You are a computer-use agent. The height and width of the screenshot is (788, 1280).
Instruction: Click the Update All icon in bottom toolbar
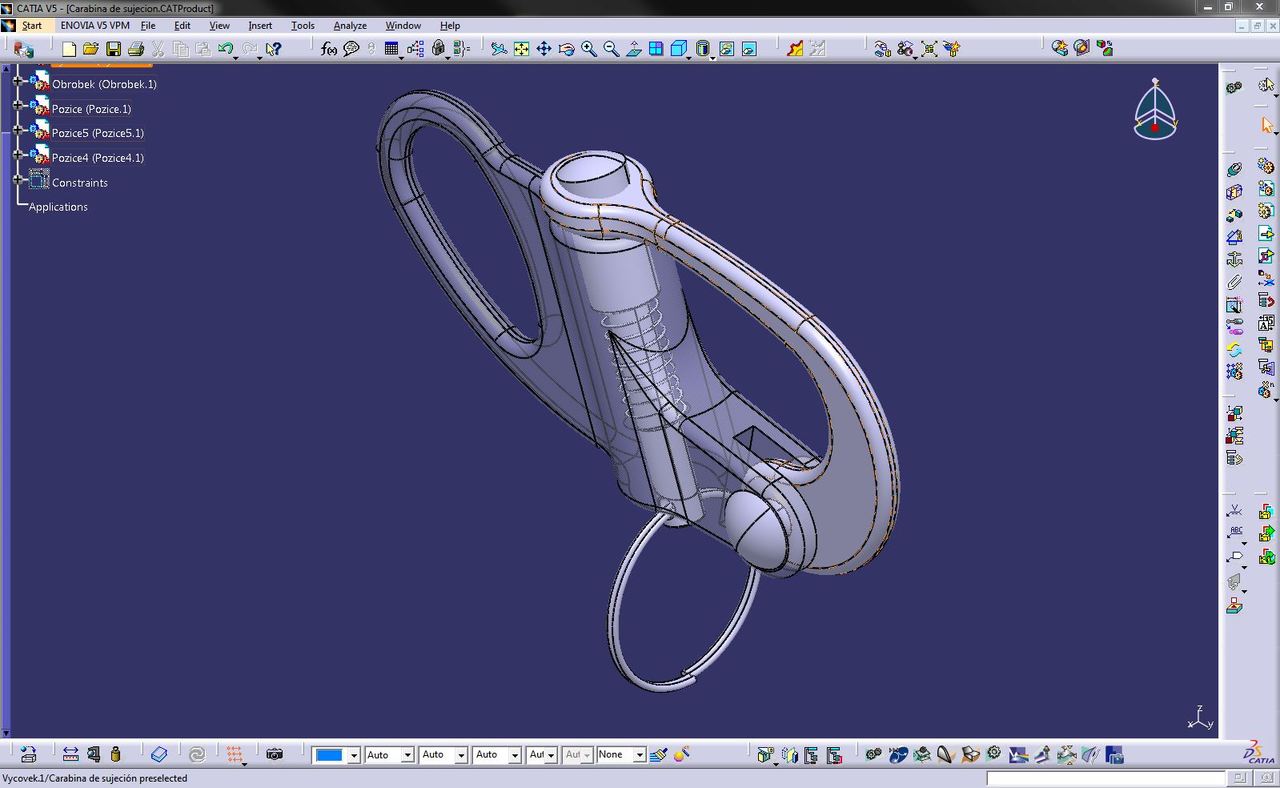click(197, 754)
